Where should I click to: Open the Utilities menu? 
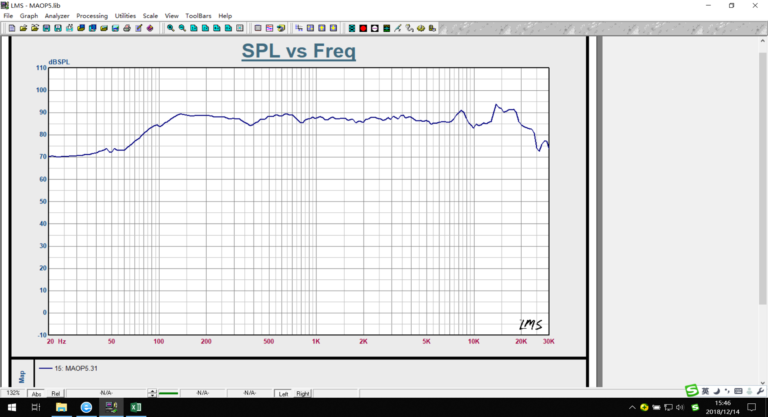(126, 16)
